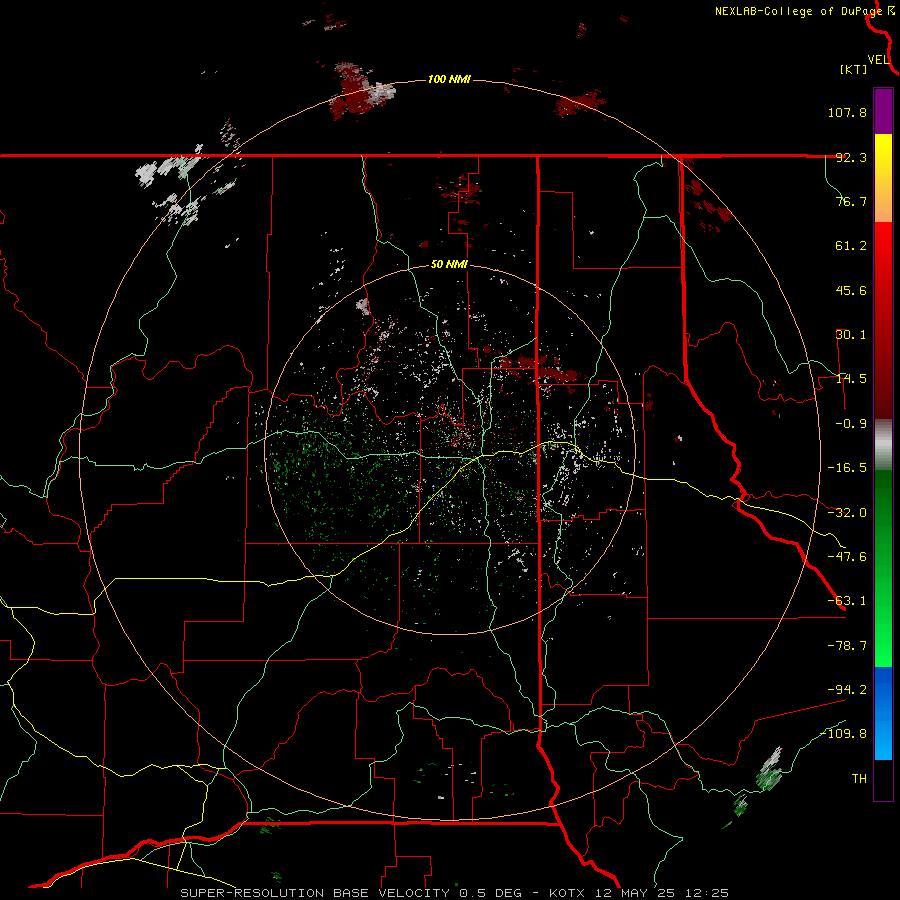This screenshot has height=900, width=900.
Task: Pick the red segment of velocity color bar
Action: point(883,320)
